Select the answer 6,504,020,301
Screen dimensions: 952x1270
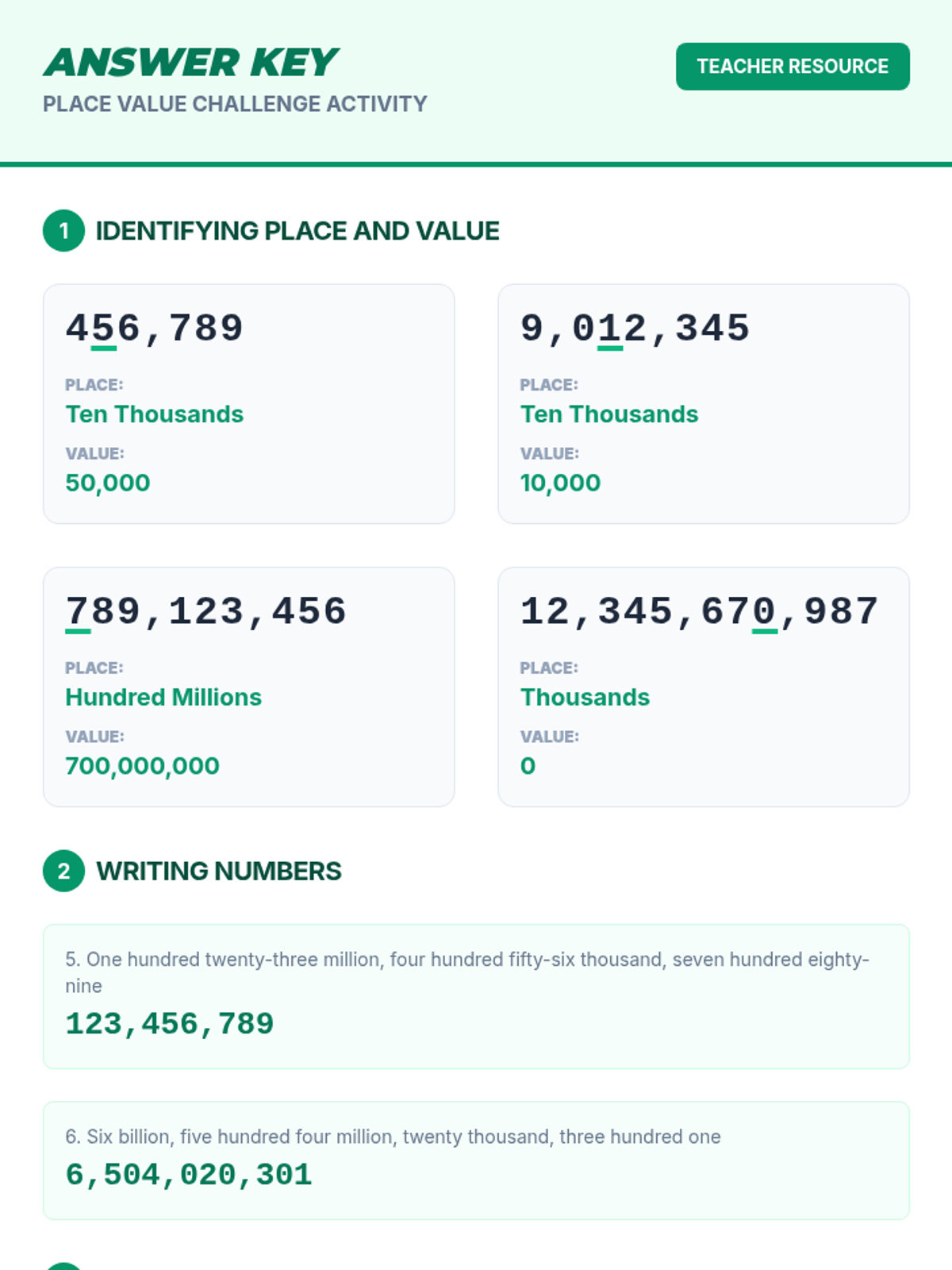(189, 1175)
